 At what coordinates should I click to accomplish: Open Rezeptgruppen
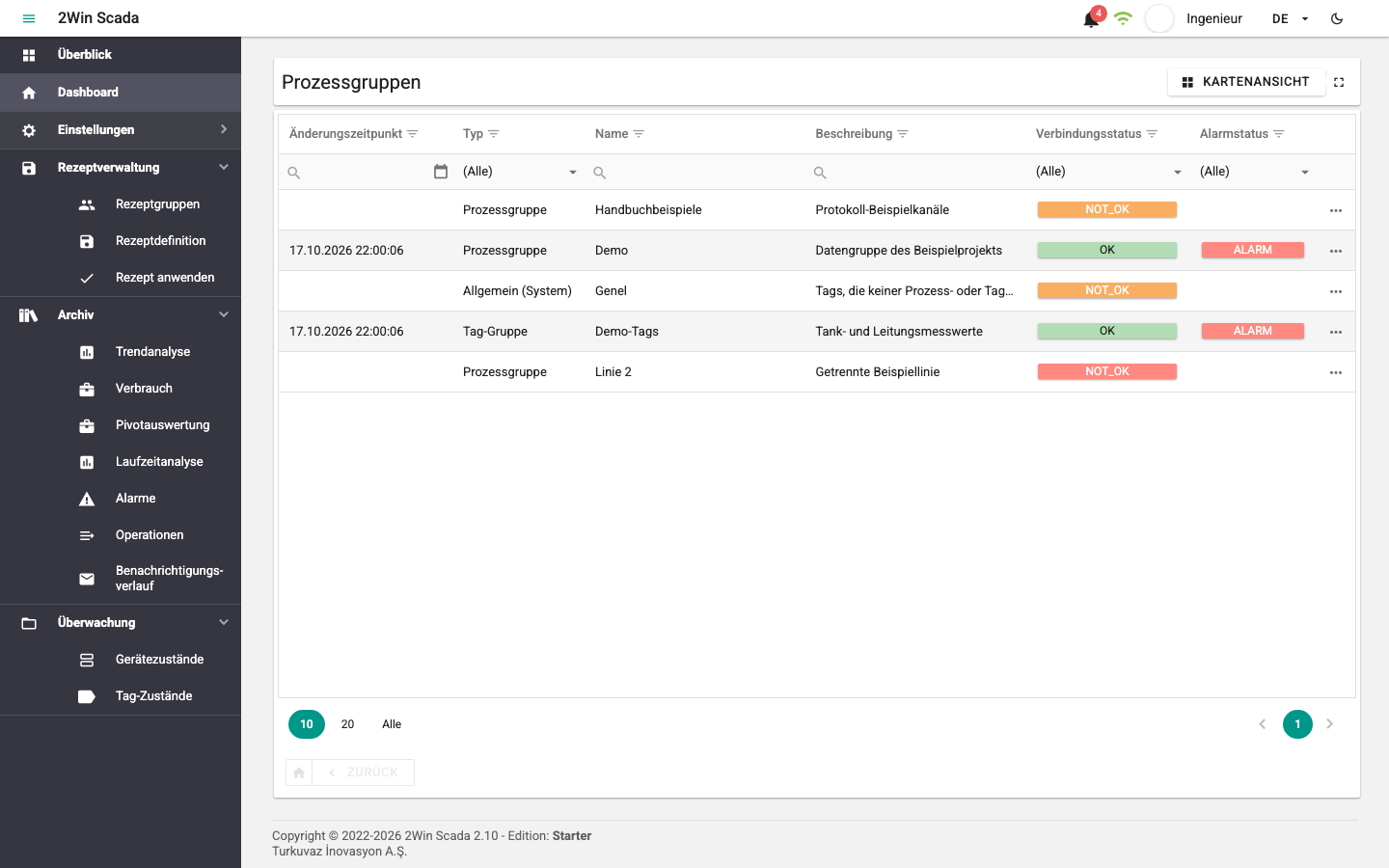point(121,204)
